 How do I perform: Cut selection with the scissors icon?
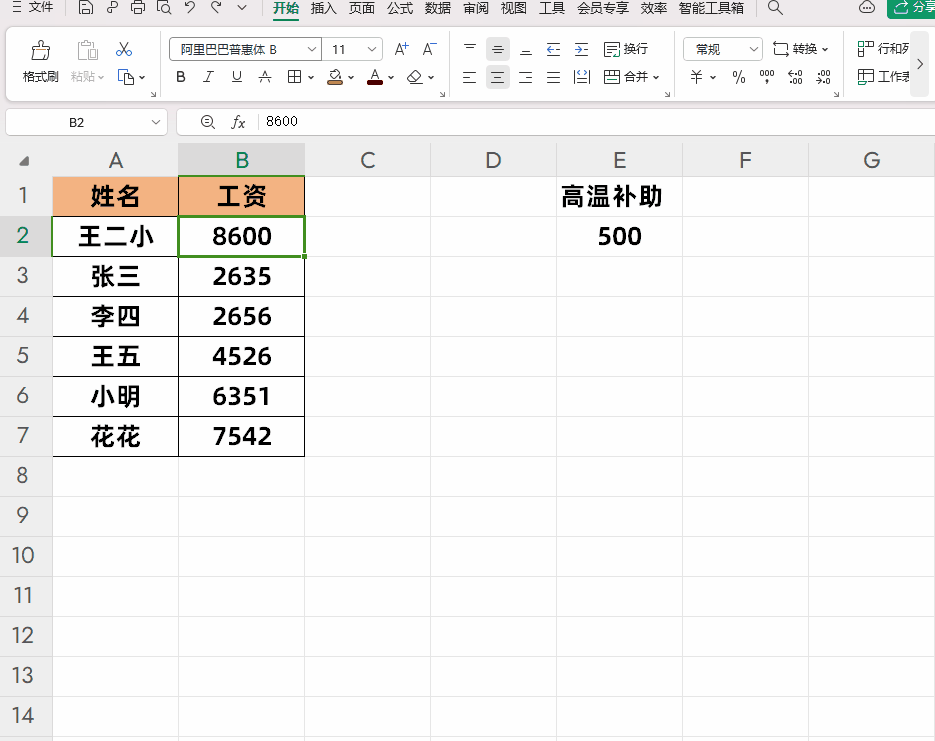124,49
